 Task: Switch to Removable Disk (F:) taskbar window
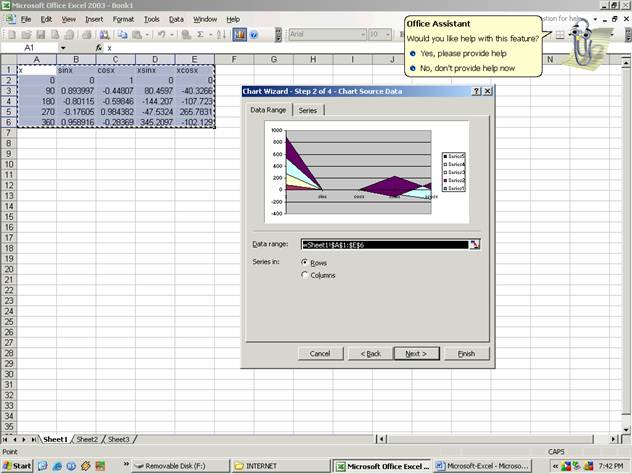[181, 466]
